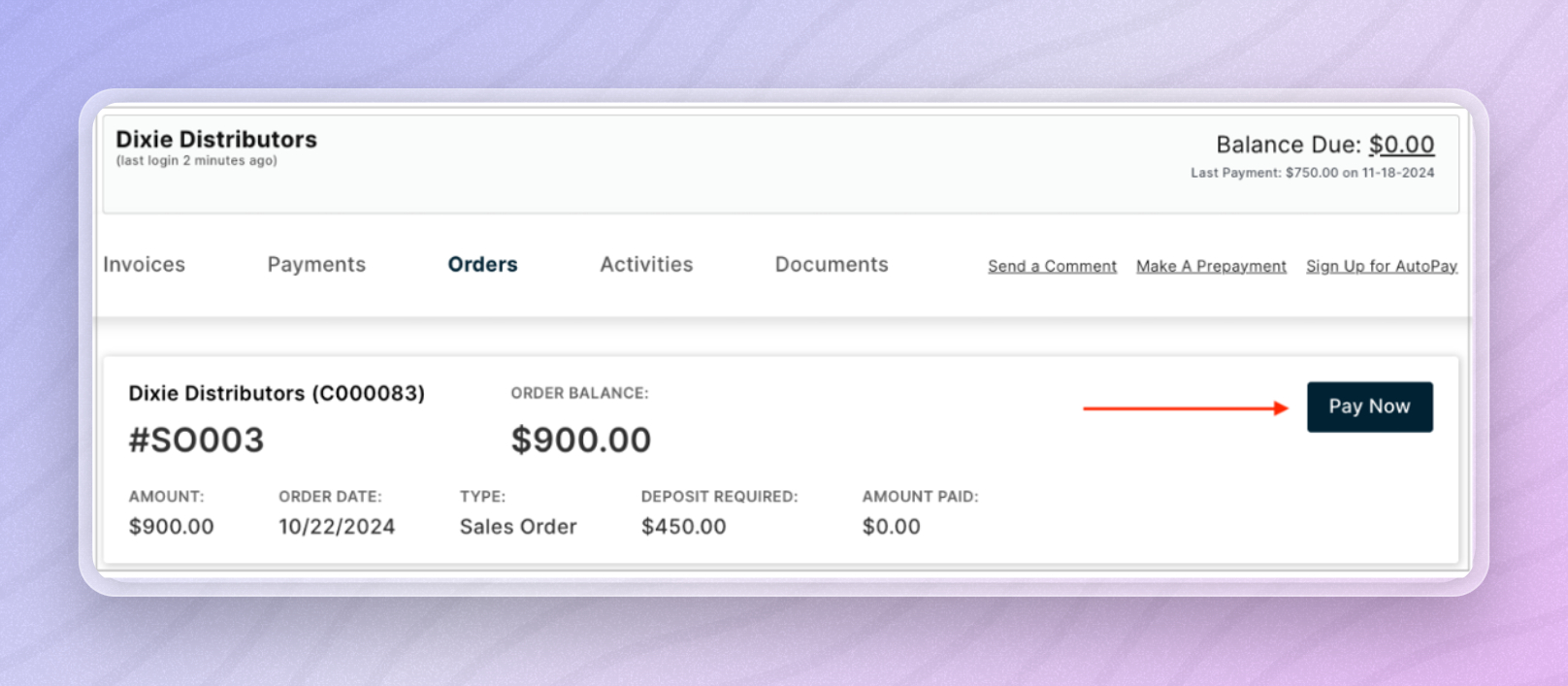Viewport: 1568px width, 686px height.
Task: Open the Documents tab
Action: coord(832,265)
